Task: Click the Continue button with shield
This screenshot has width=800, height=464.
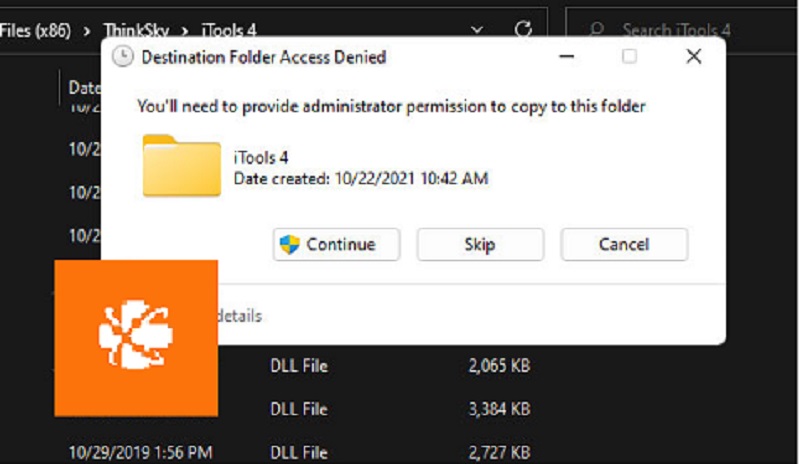Action: (336, 245)
